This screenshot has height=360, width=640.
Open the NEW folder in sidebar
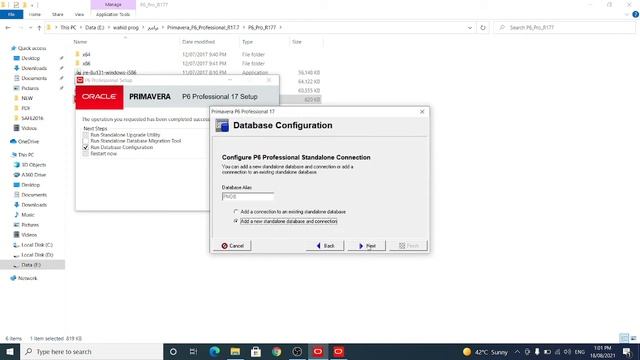[x=27, y=98]
